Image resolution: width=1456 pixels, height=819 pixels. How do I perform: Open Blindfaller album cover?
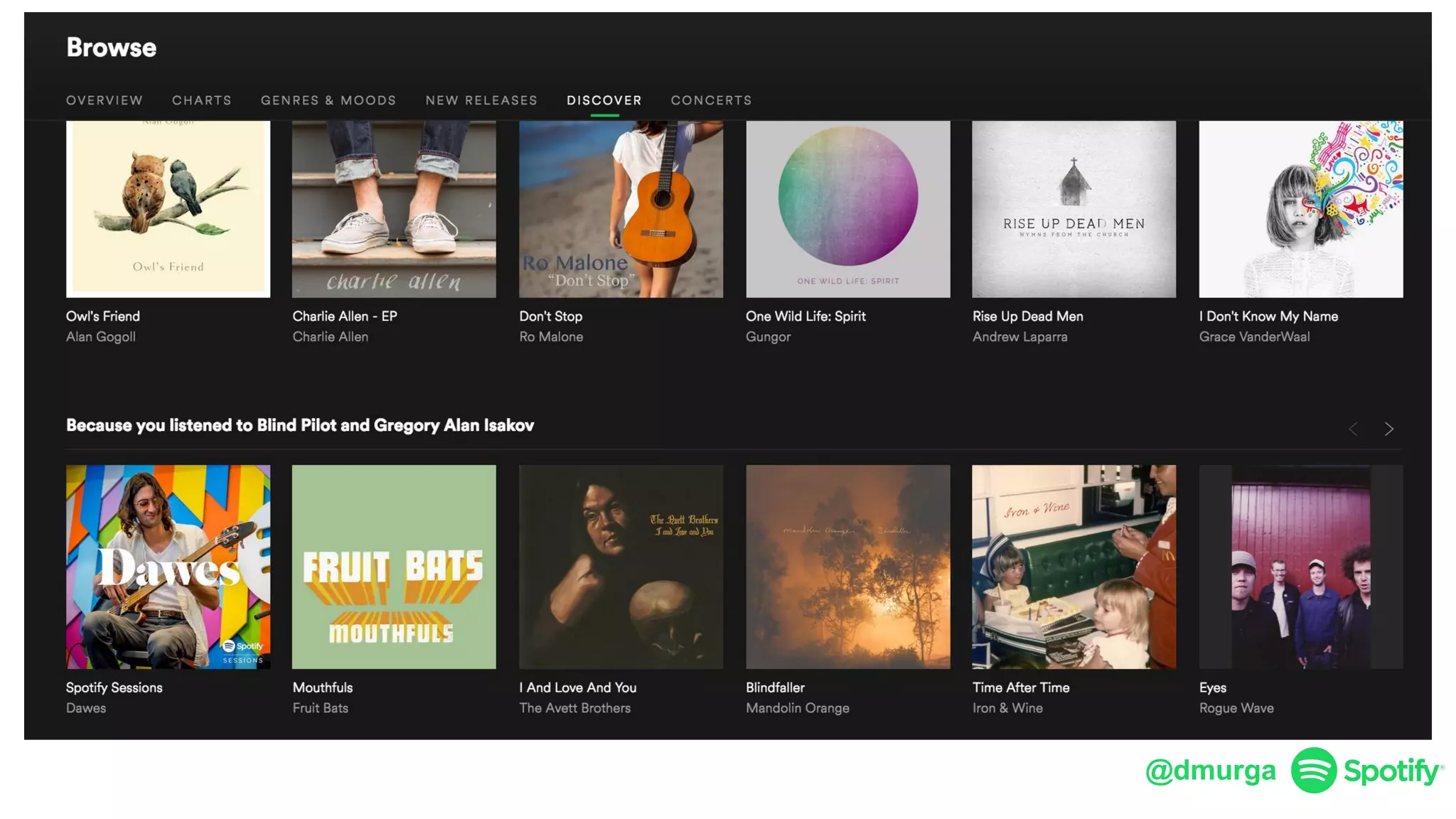pyautogui.click(x=847, y=567)
